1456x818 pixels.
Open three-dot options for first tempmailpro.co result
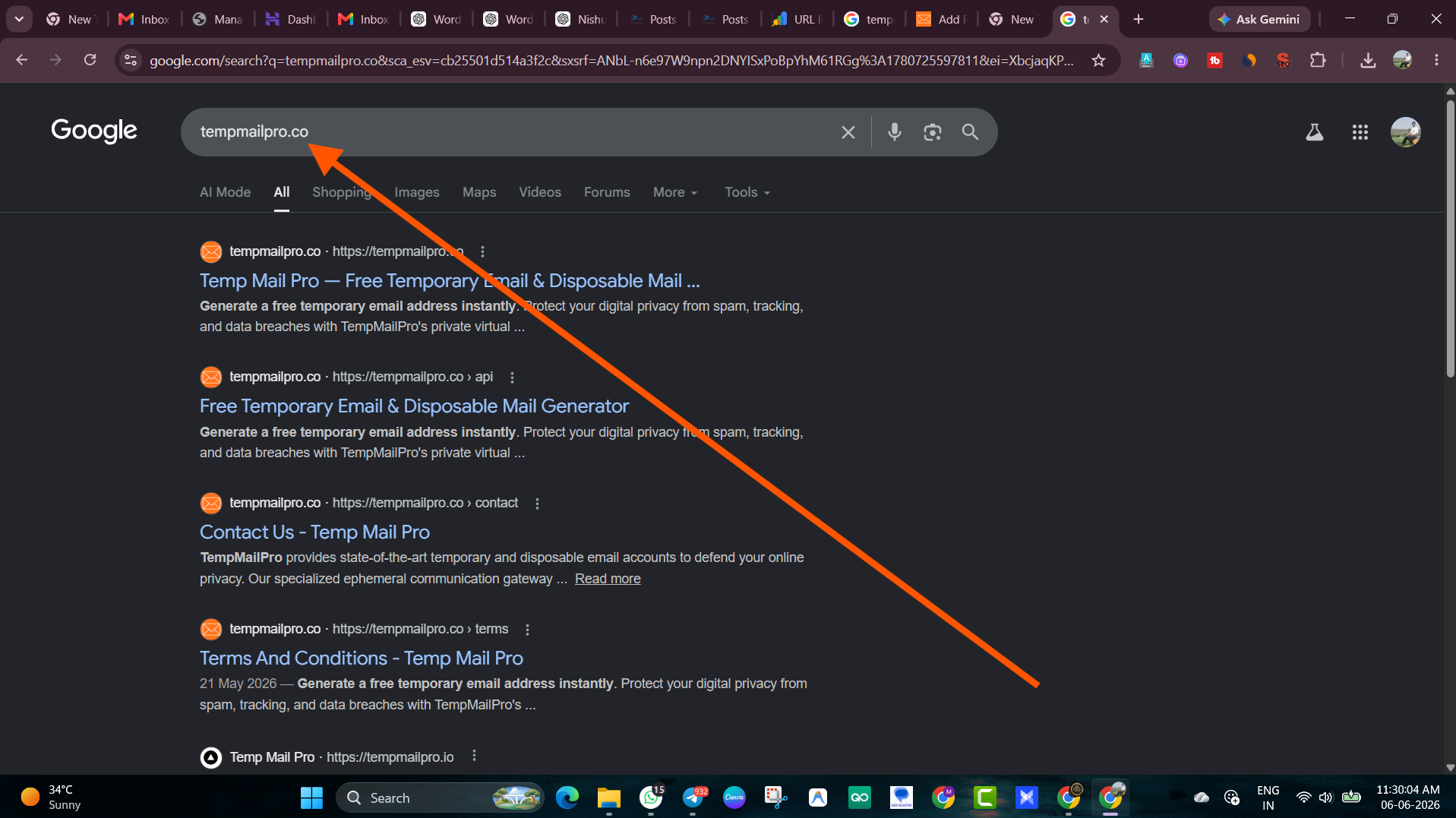click(482, 251)
